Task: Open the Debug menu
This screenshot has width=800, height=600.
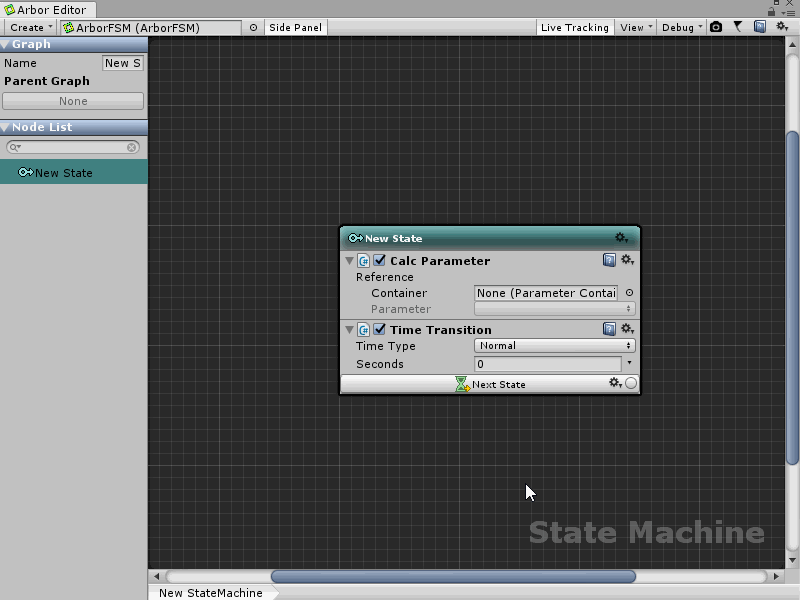Action: tap(681, 27)
